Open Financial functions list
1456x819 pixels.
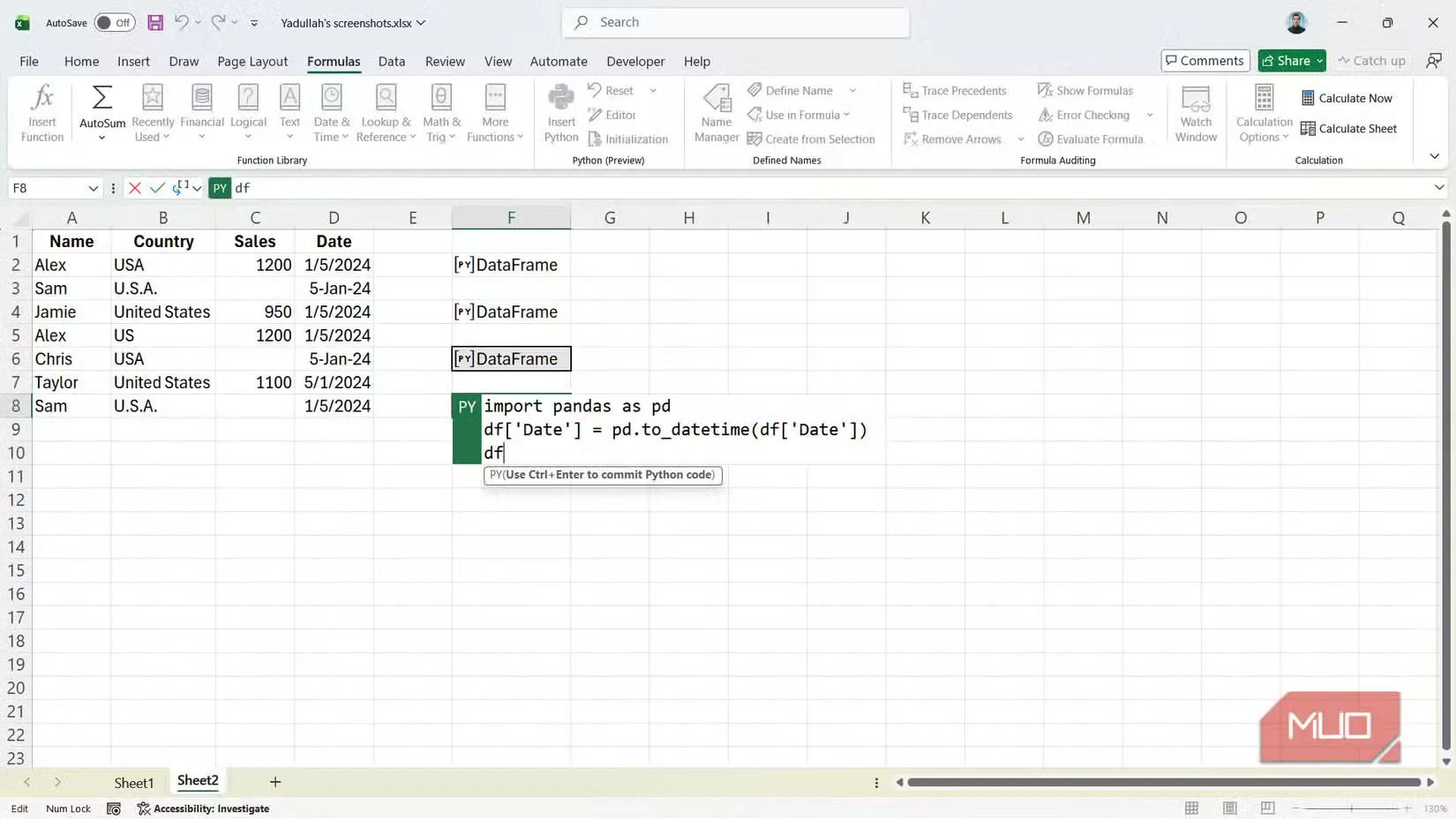(201, 112)
